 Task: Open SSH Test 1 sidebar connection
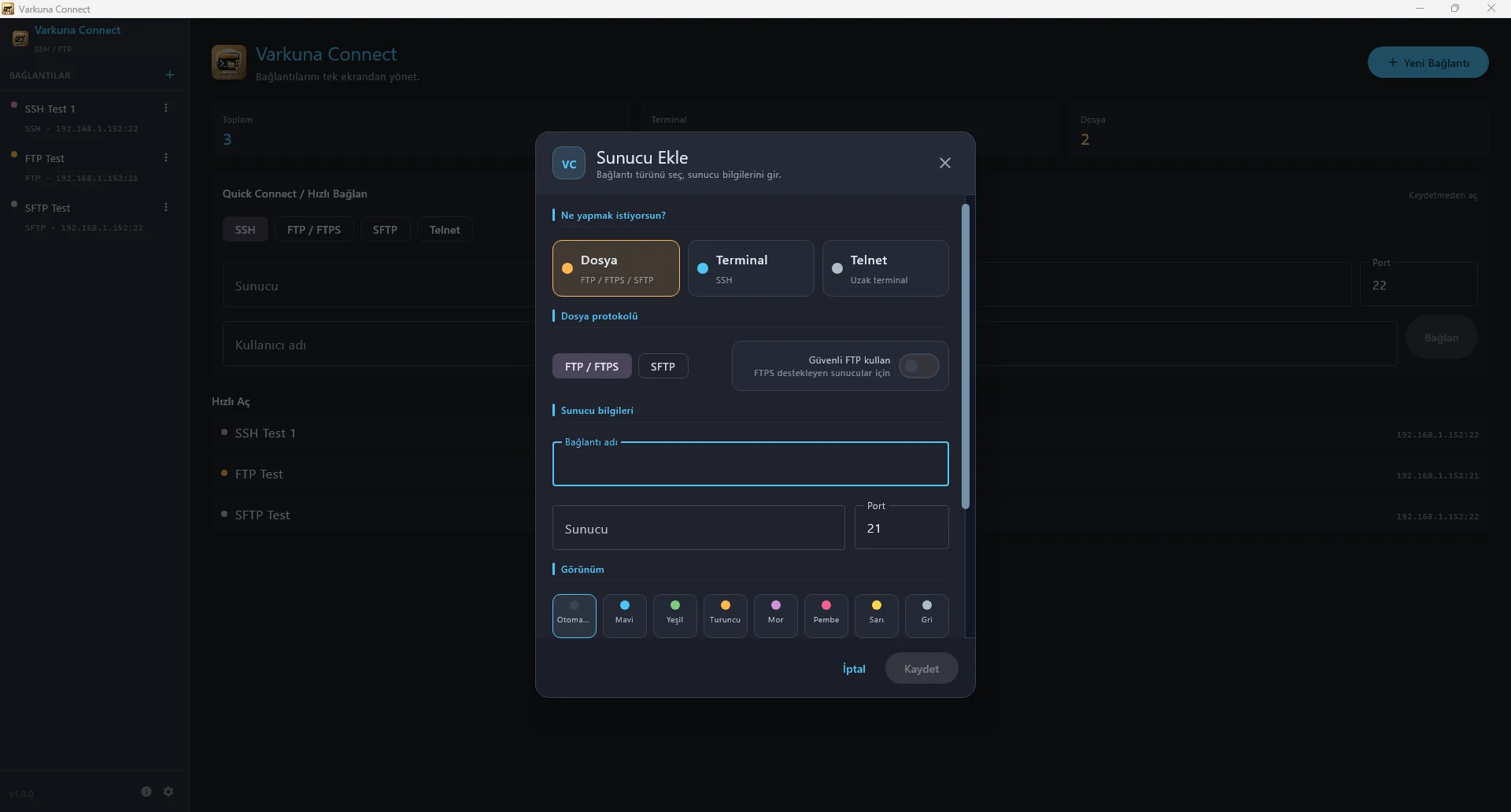(94, 117)
